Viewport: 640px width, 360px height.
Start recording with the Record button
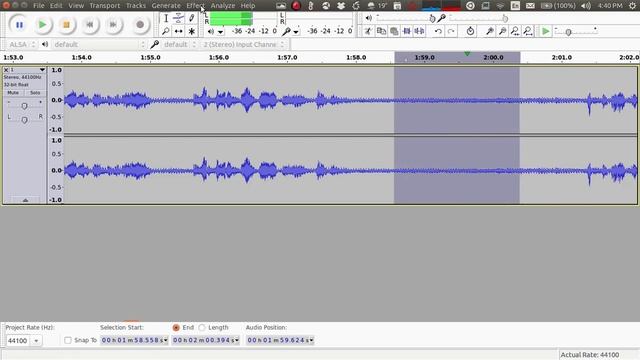pos(140,25)
